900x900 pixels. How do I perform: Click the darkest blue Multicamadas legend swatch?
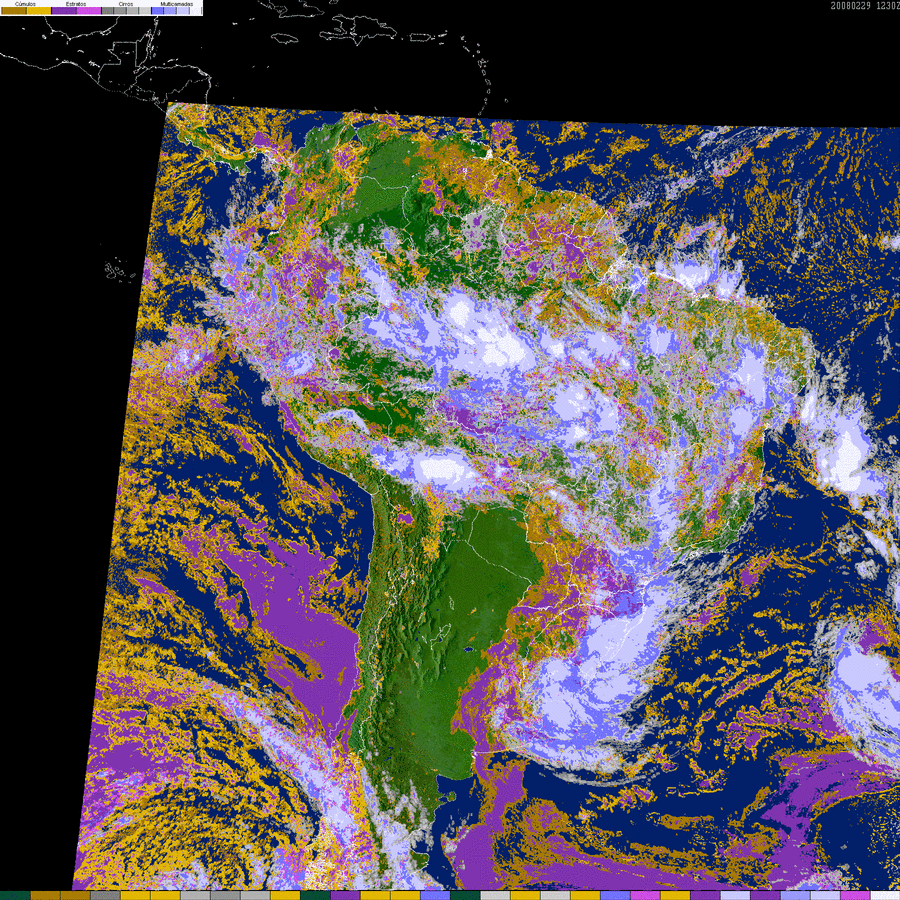[158, 10]
